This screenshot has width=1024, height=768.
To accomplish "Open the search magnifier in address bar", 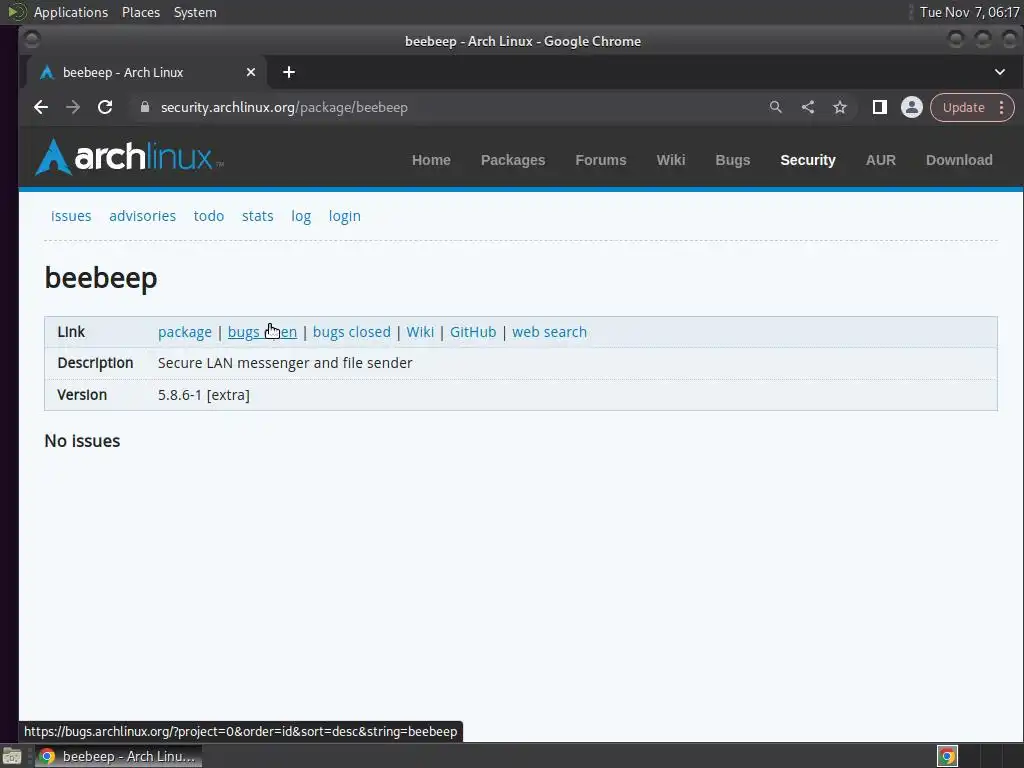I will tap(775, 107).
